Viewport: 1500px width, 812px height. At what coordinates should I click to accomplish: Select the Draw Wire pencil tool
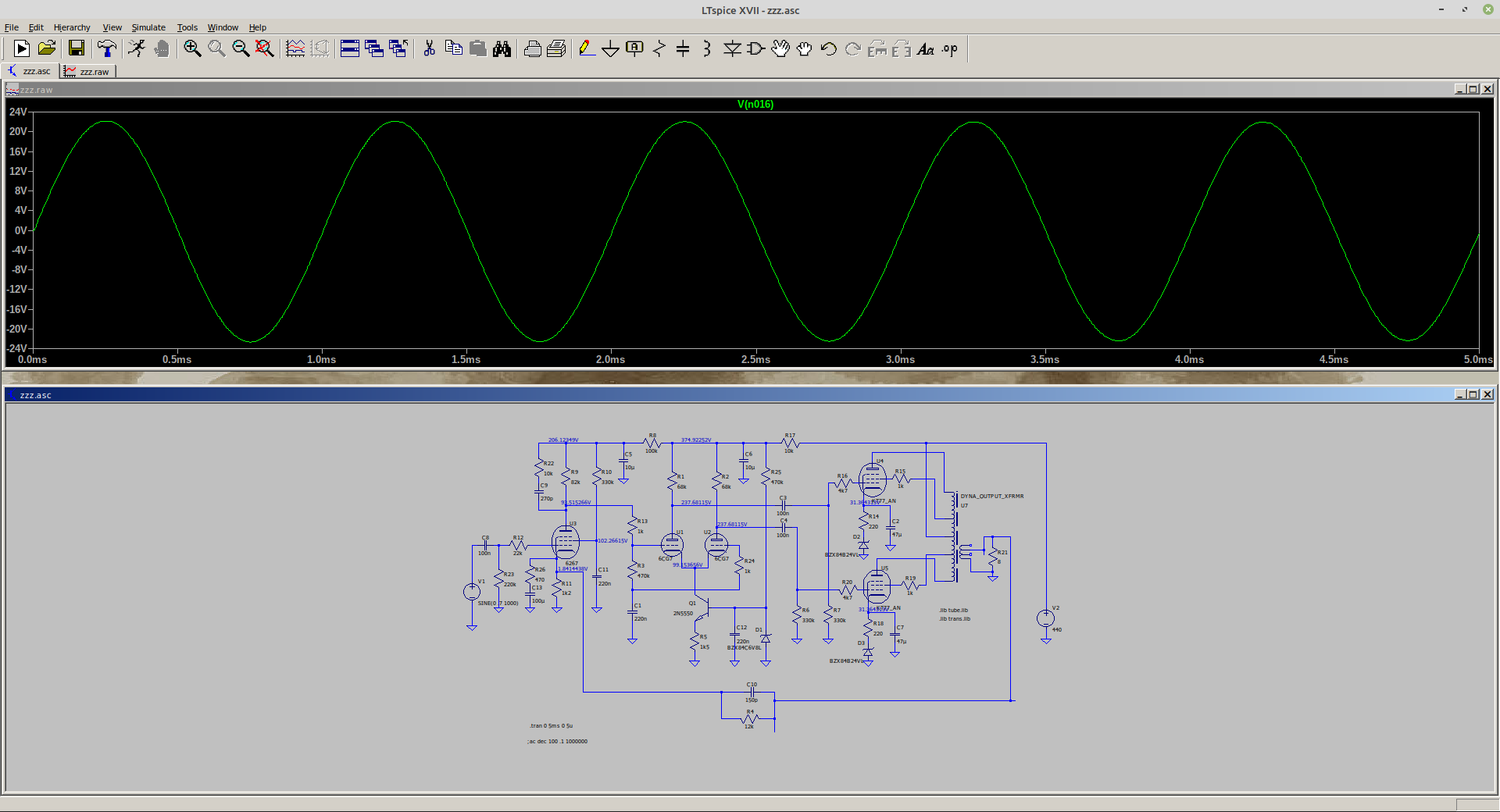587,49
